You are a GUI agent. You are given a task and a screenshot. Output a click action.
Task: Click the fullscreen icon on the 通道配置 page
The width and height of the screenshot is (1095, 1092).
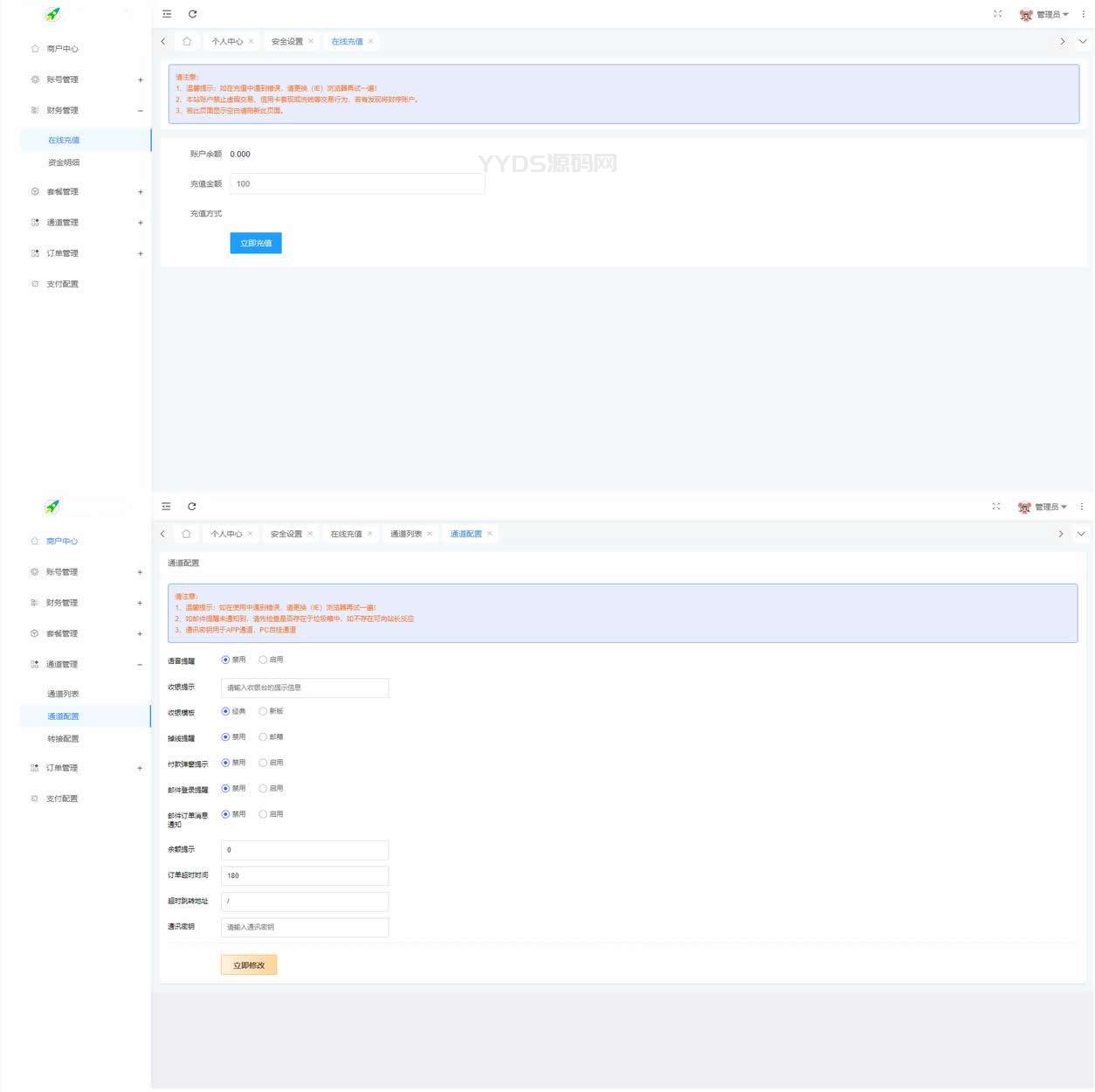995,507
